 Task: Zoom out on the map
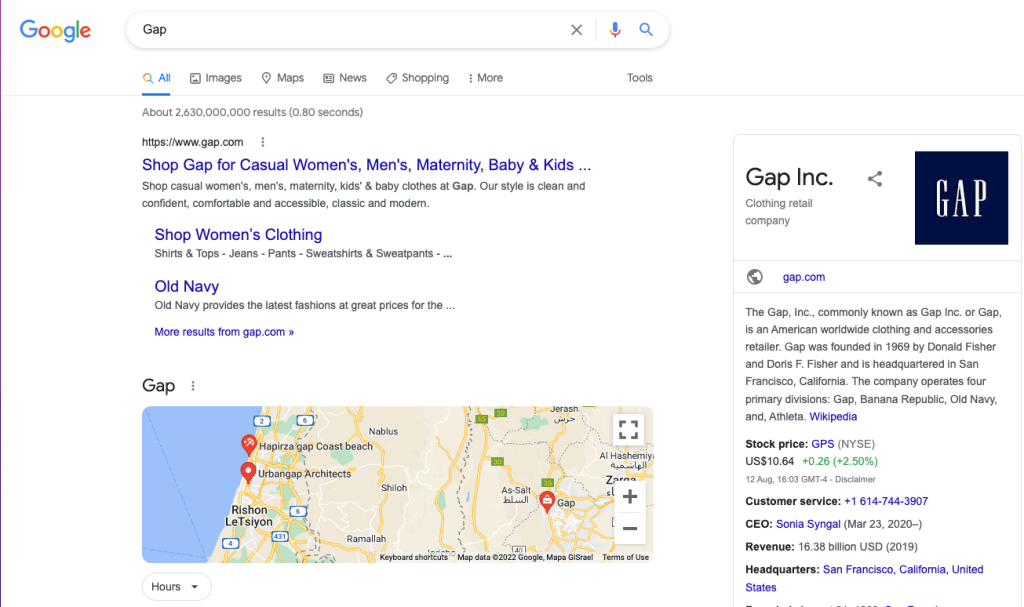(x=630, y=528)
